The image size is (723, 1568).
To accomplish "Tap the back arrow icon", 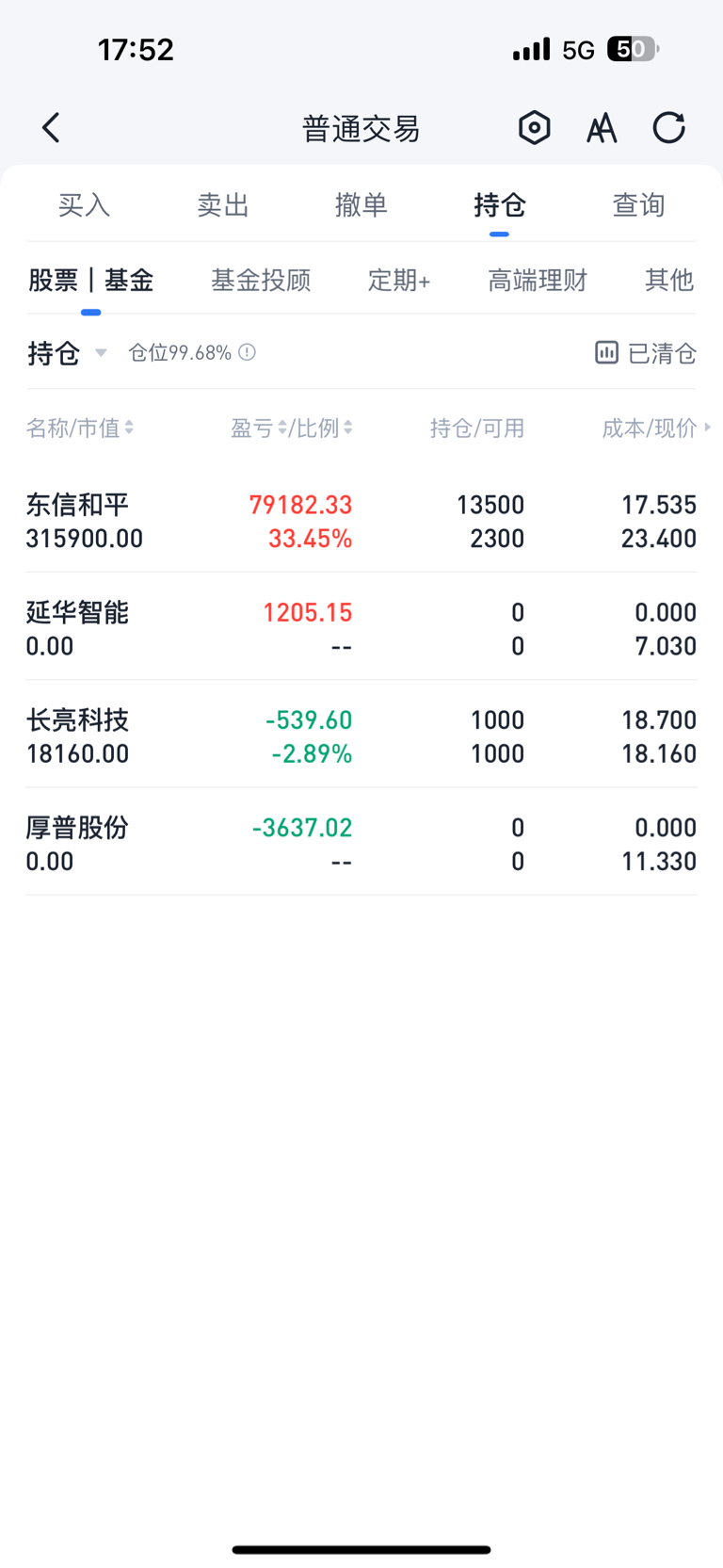I will (x=51, y=127).
